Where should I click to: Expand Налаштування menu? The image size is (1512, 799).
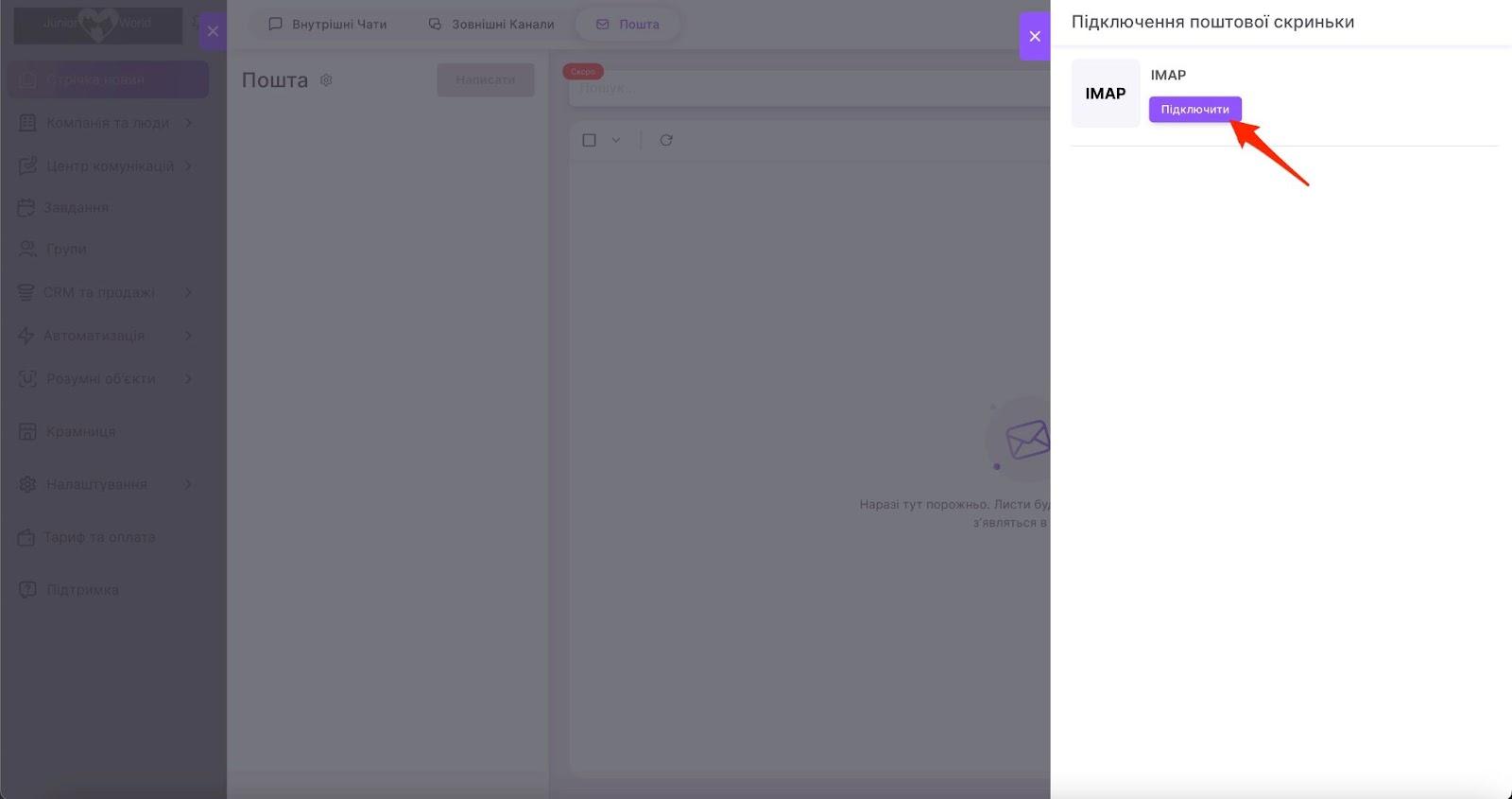point(108,484)
